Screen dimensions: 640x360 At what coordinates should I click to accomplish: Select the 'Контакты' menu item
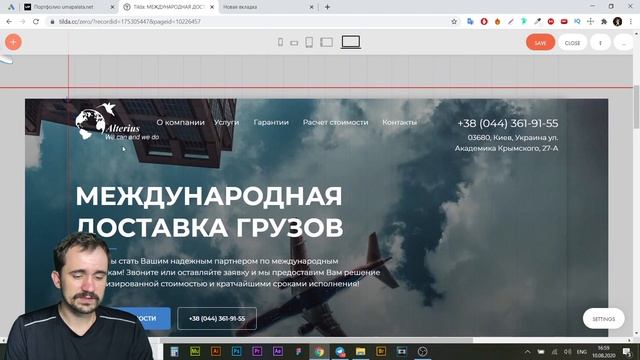click(x=400, y=122)
